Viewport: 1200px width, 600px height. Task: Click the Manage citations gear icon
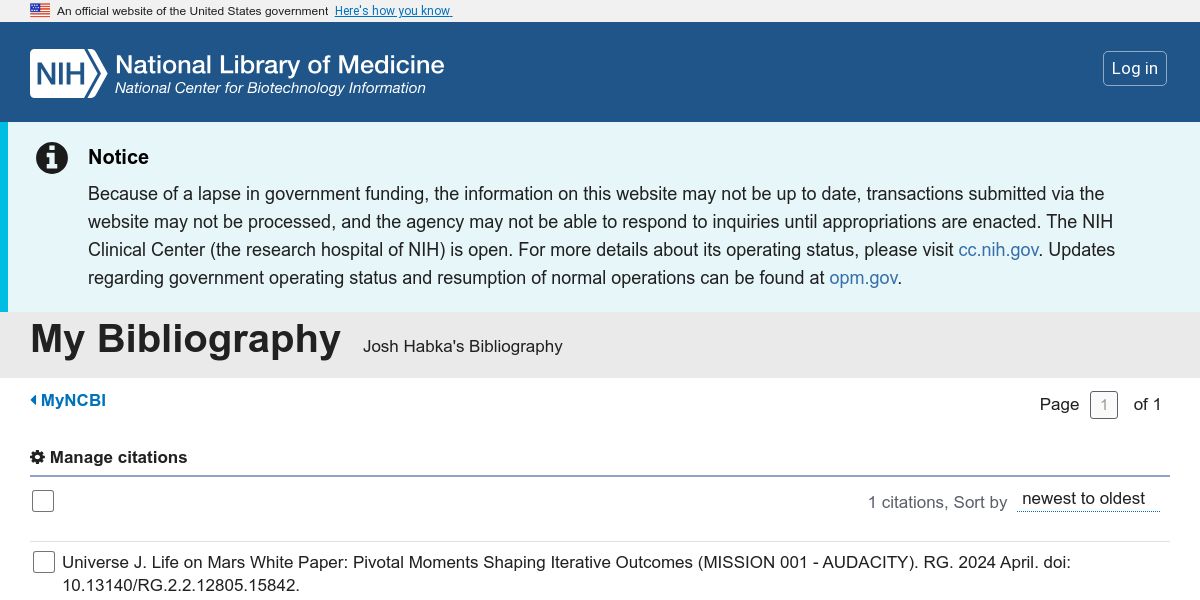tap(38, 457)
